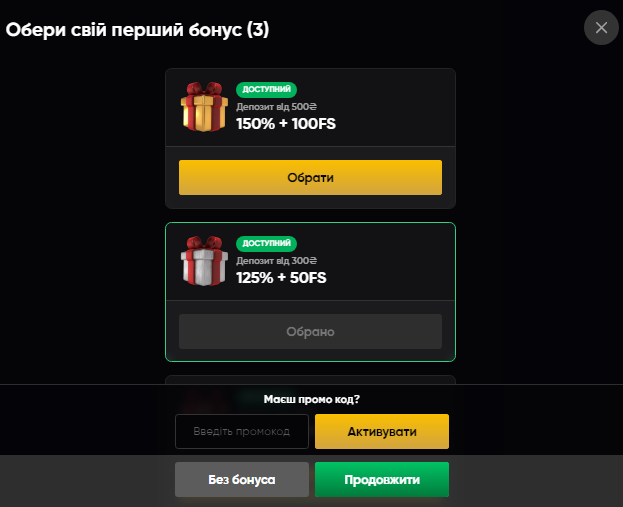Click the Доступний badge on 150% bonus
Screen dimensions: 623x507
click(266, 89)
